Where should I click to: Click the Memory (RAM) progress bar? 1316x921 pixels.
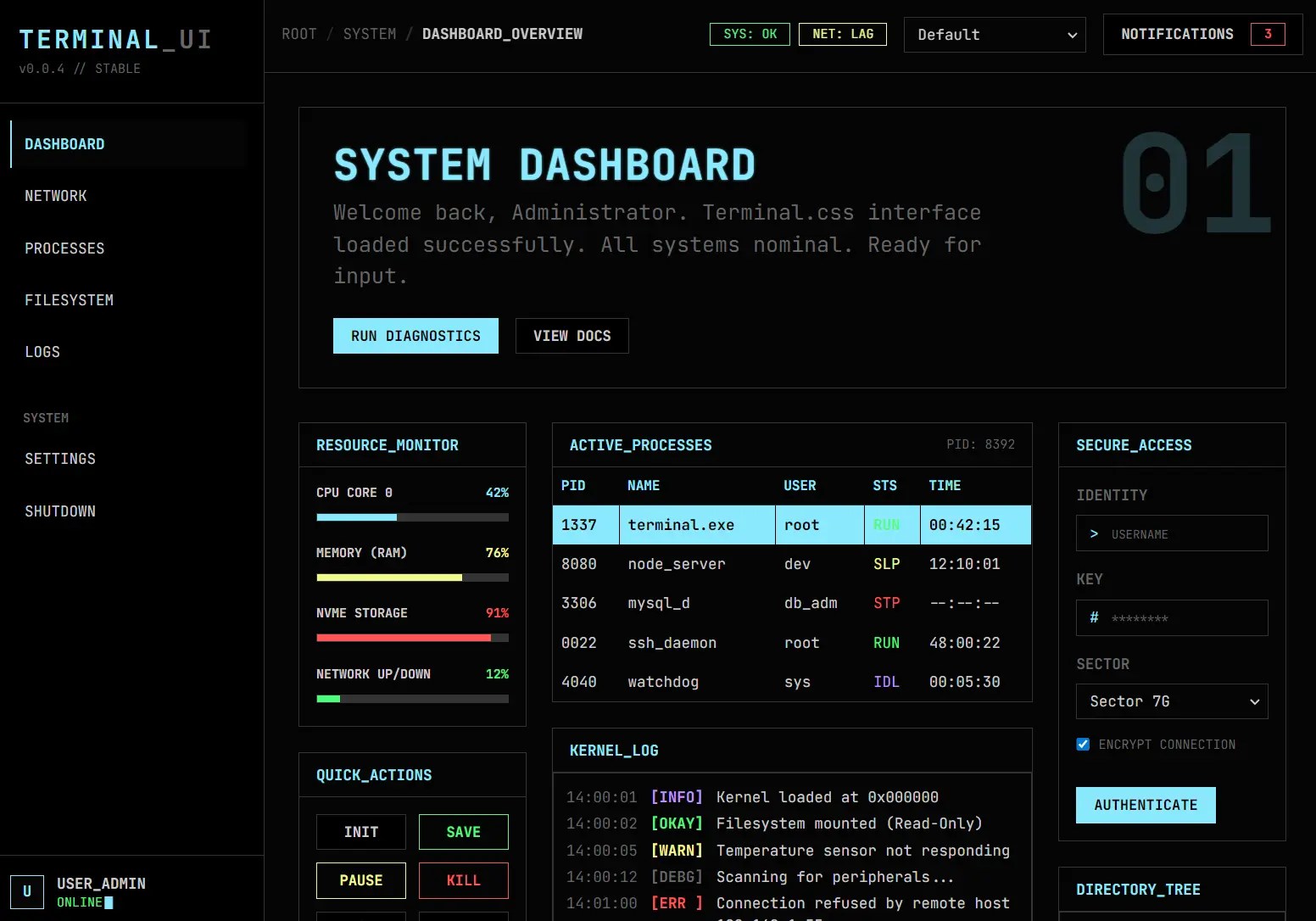(x=412, y=578)
